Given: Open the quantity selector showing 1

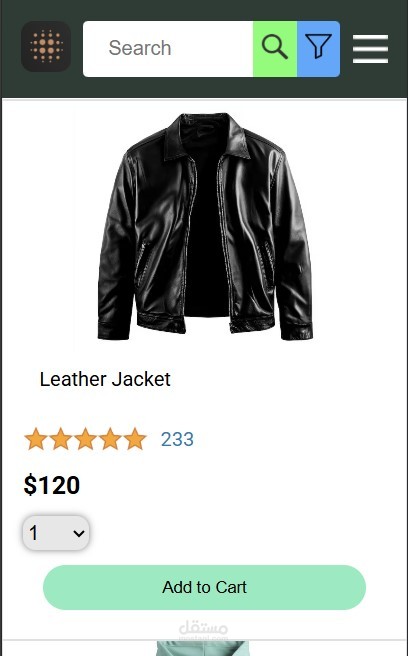Looking at the screenshot, I should point(56,533).
